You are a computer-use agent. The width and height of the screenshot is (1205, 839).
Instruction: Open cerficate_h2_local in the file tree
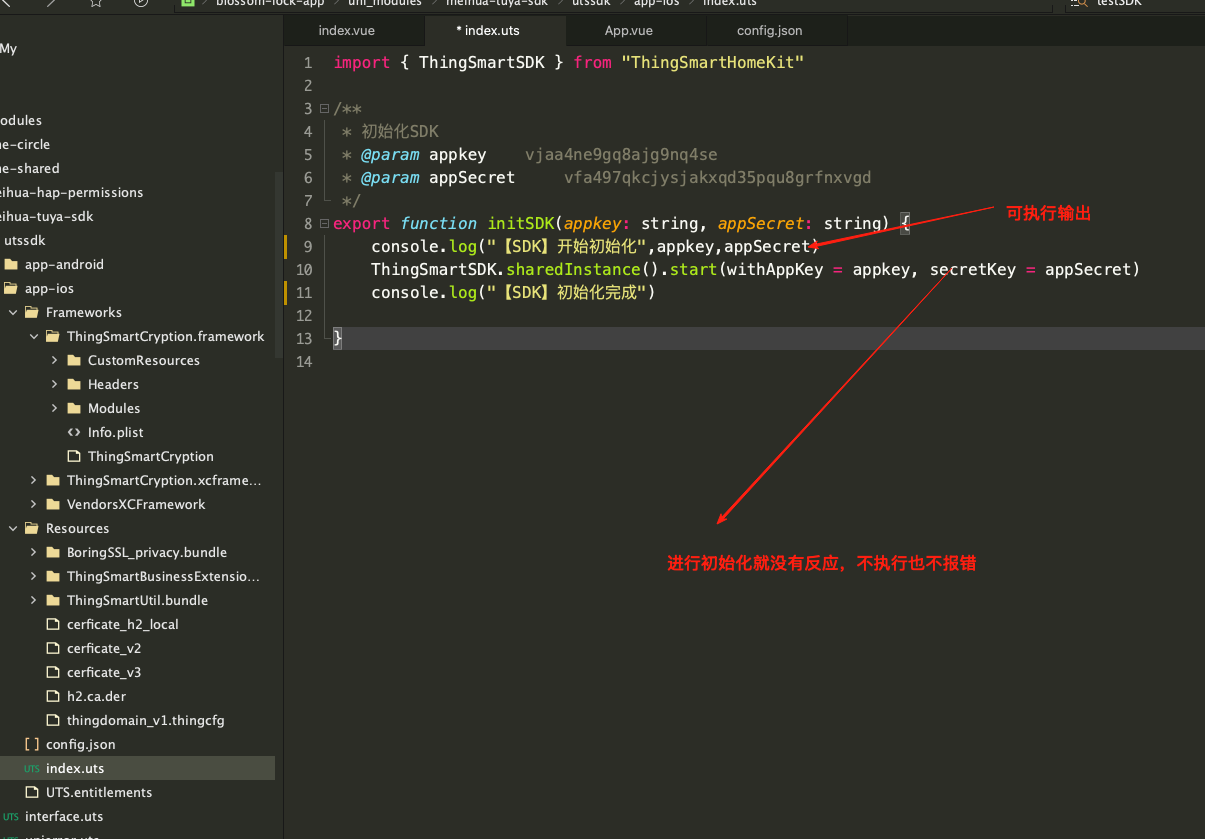(x=137, y=625)
